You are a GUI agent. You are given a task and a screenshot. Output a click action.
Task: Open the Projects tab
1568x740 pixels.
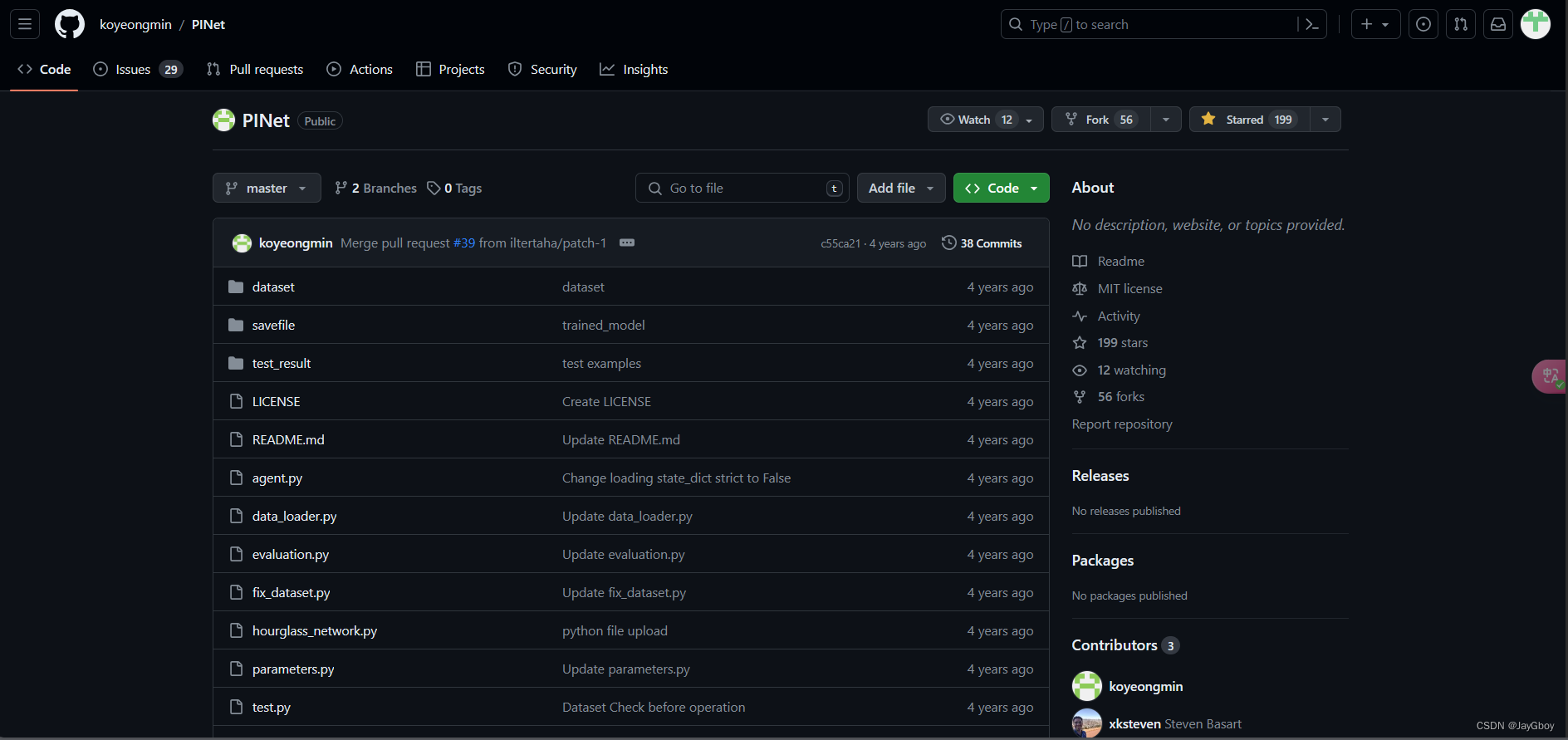pos(450,69)
